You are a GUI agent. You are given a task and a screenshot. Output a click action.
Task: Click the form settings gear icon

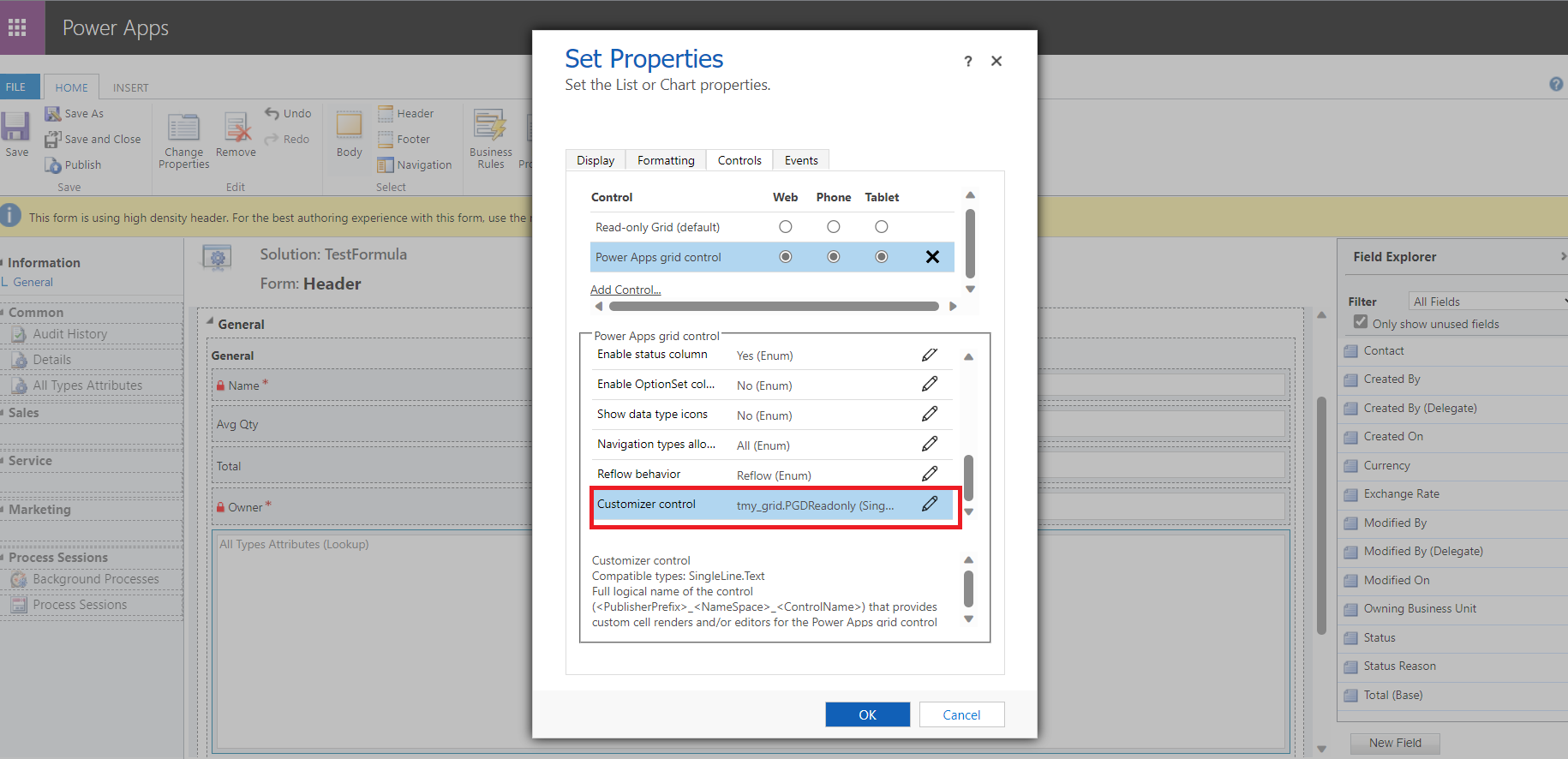[218, 258]
